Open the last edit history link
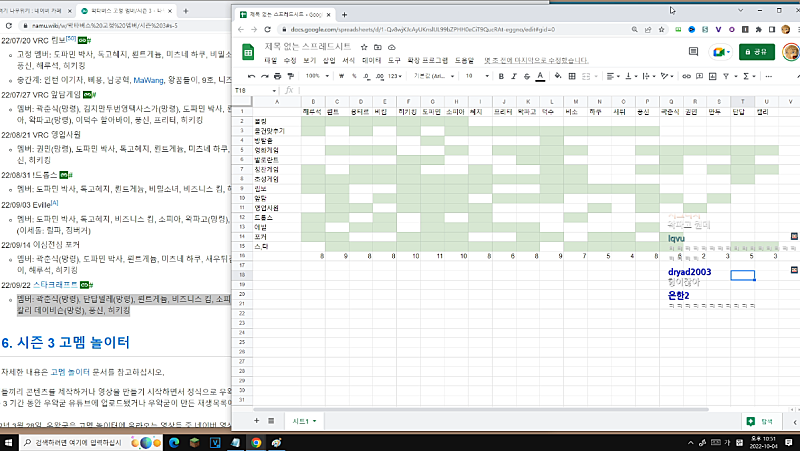Image resolution: width=800 pixels, height=451 pixels. pos(536,60)
